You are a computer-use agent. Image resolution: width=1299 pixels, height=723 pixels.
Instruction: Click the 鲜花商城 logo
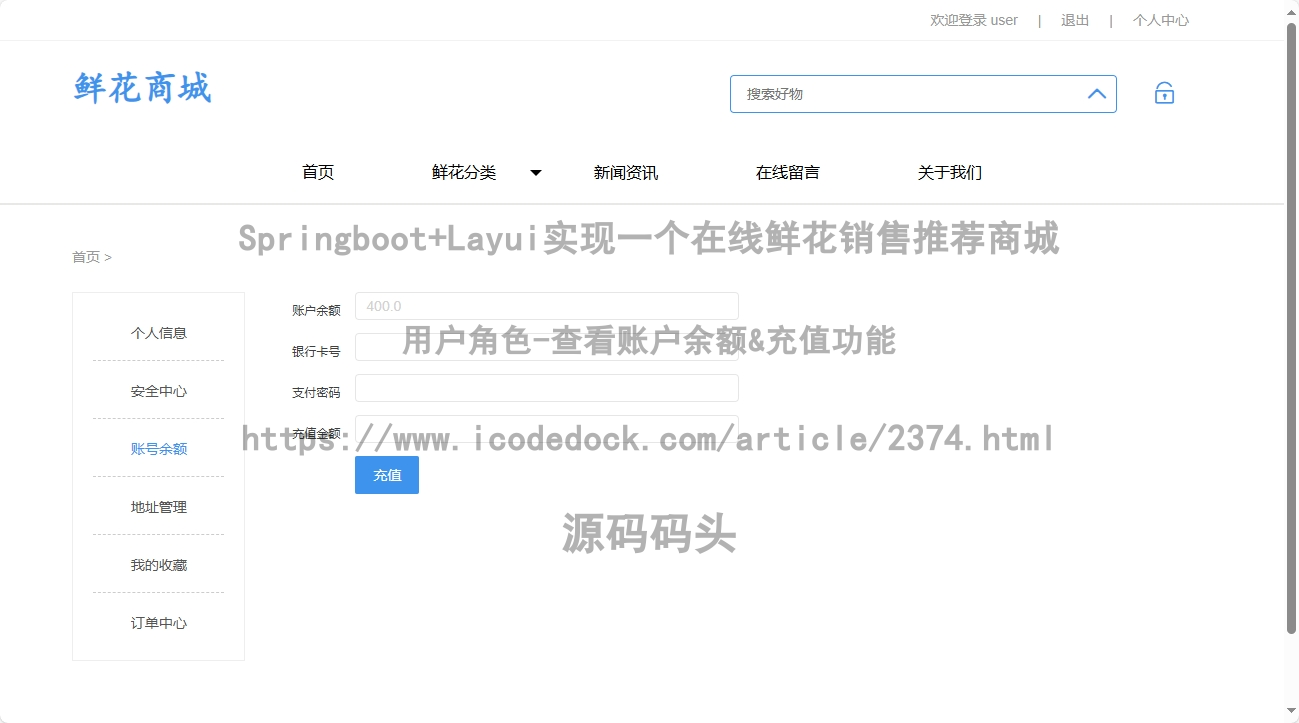(x=142, y=88)
